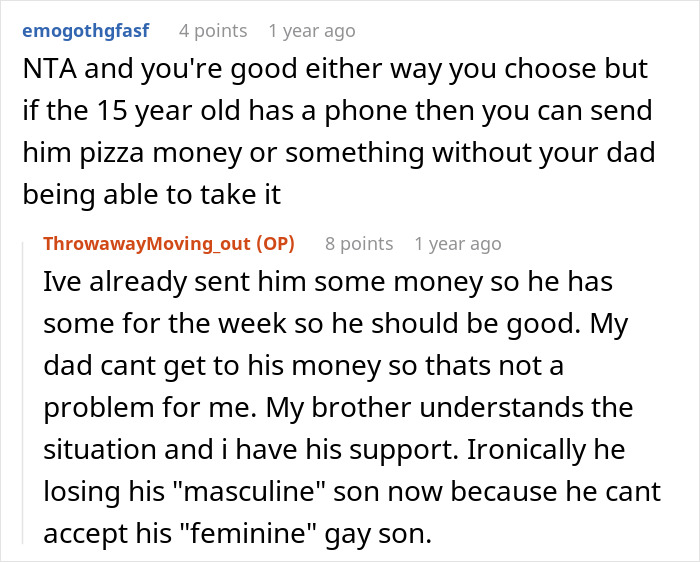Click the OP reply's "1 year ago" timestamp
The height and width of the screenshot is (562, 700).
click(457, 244)
